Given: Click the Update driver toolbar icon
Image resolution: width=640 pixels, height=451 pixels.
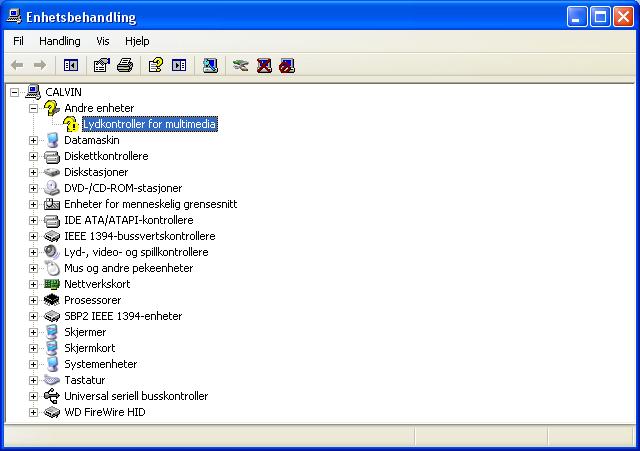Looking at the screenshot, I should (240, 65).
